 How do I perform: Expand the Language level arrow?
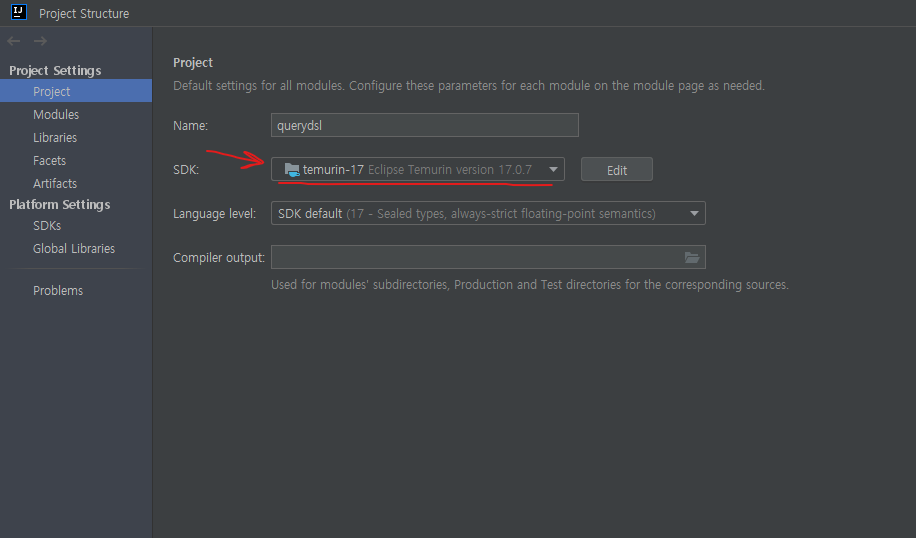[x=694, y=214]
